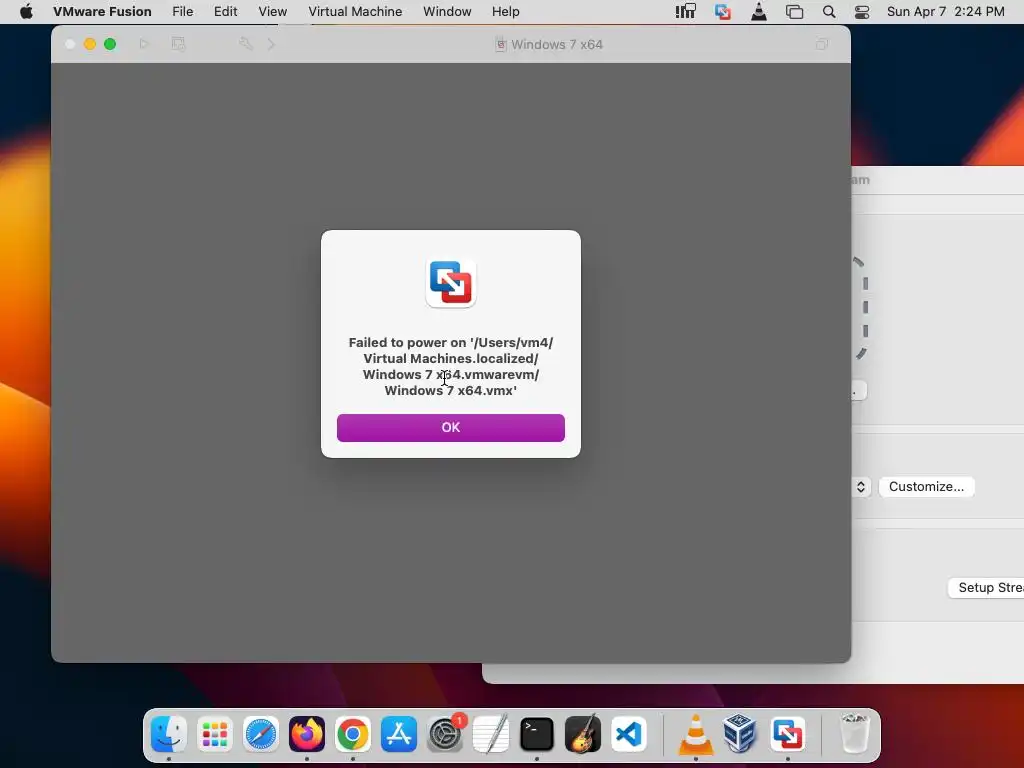Open GarageBand from the Dock
The height and width of the screenshot is (768, 1024).
[583, 734]
